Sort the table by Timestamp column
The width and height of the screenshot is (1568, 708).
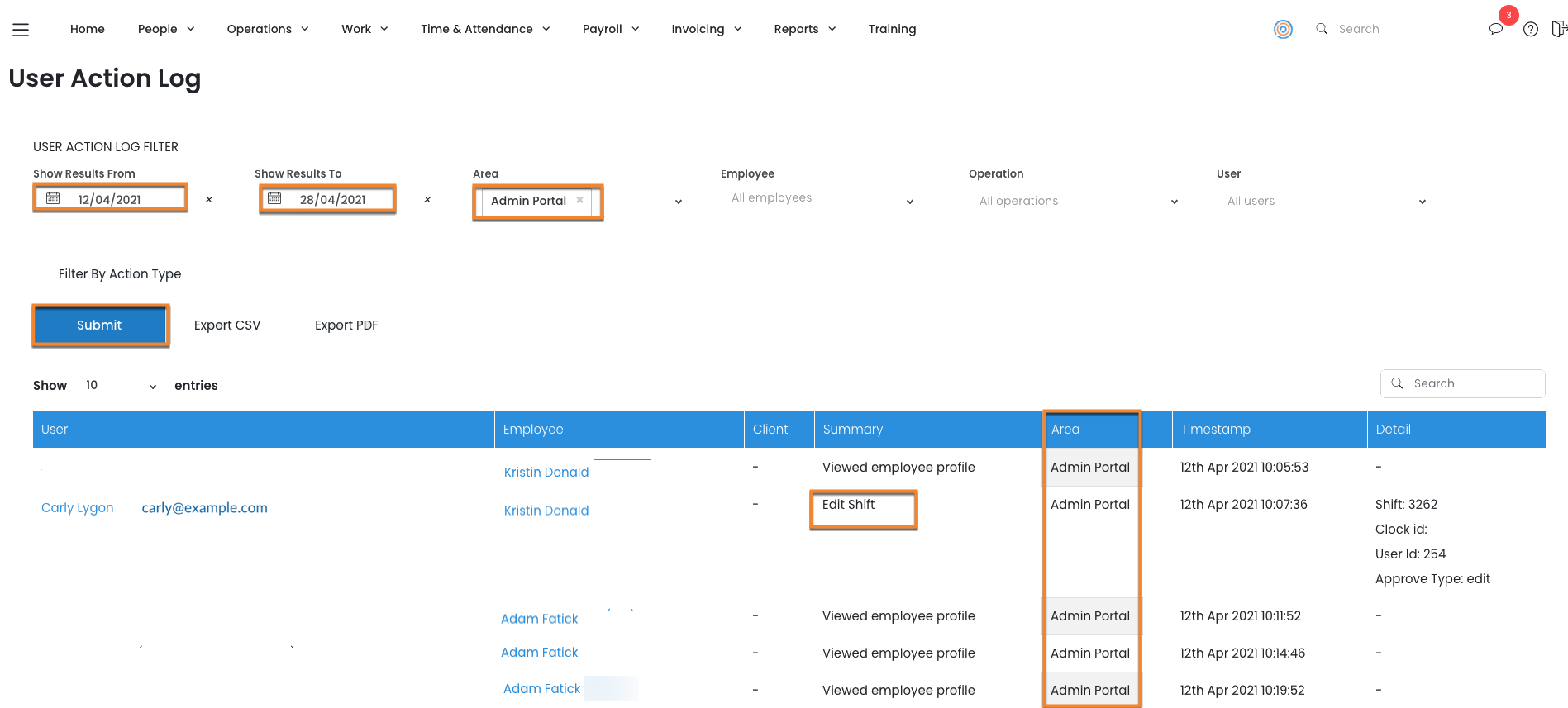1215,430
